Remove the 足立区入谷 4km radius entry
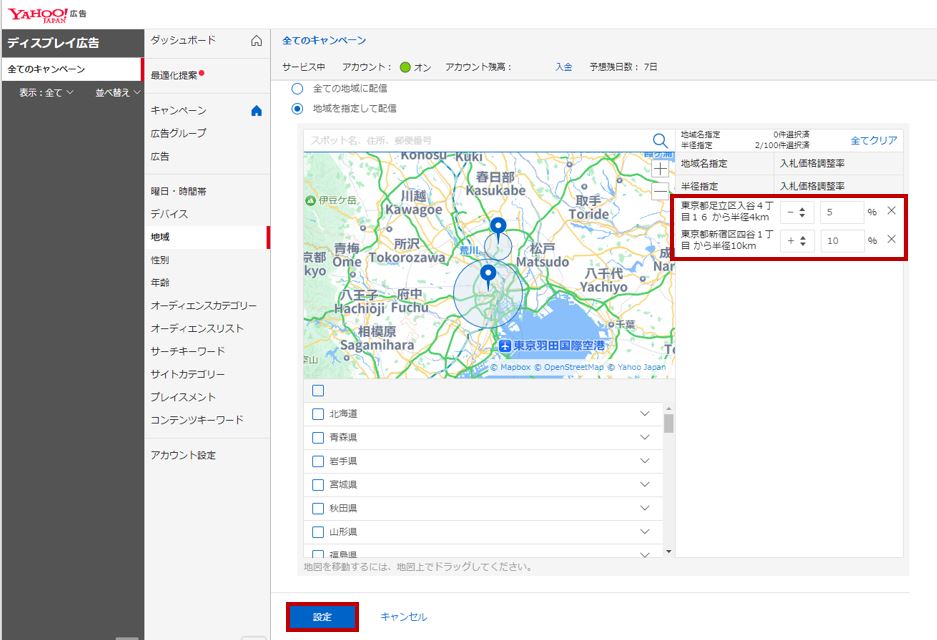 point(891,211)
